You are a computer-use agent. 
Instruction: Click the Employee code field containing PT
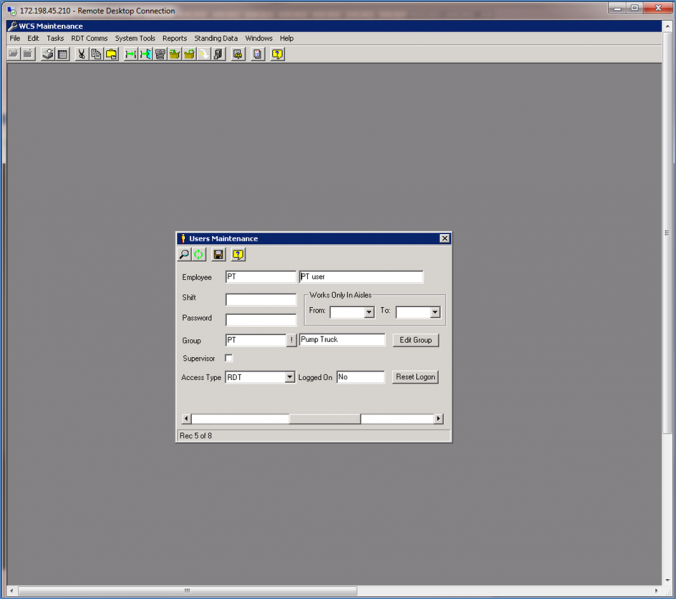click(261, 277)
